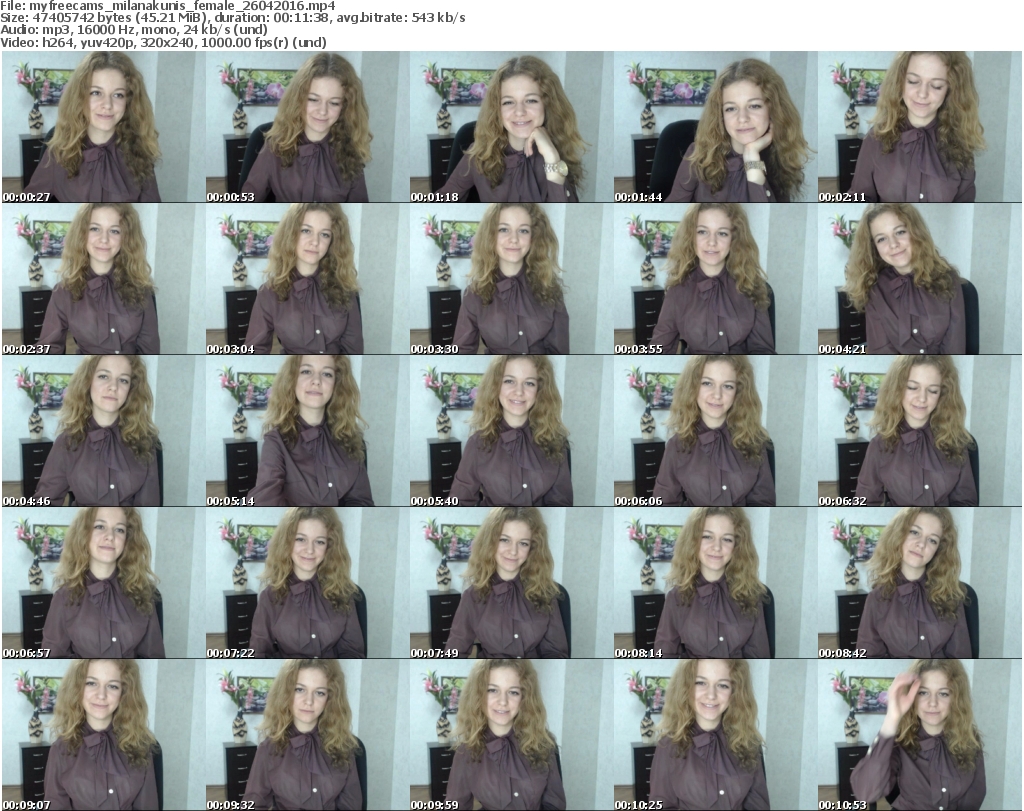
Task: Open the frame stamped 00:07:22
Action: (308, 582)
